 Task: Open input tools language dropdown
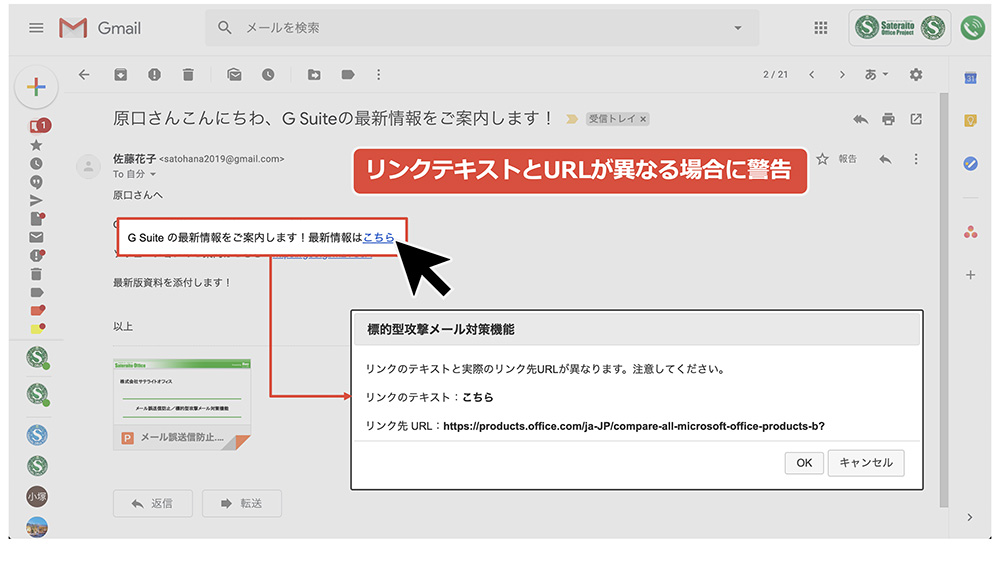pyautogui.click(x=876, y=75)
